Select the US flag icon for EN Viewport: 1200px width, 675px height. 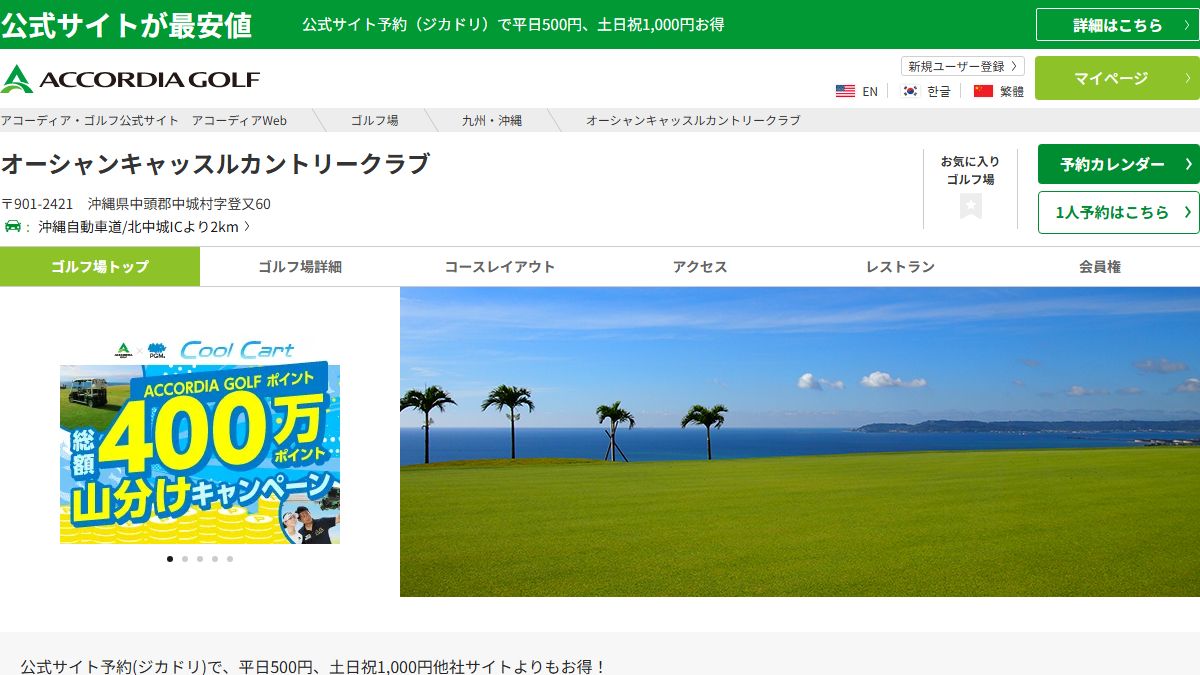[845, 91]
